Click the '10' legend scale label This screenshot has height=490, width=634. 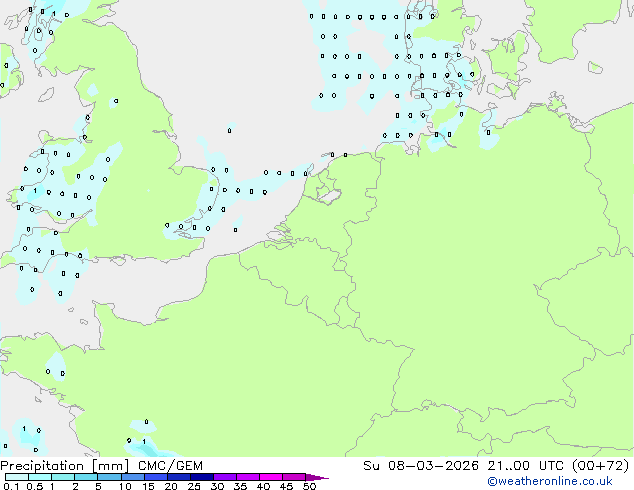125,486
